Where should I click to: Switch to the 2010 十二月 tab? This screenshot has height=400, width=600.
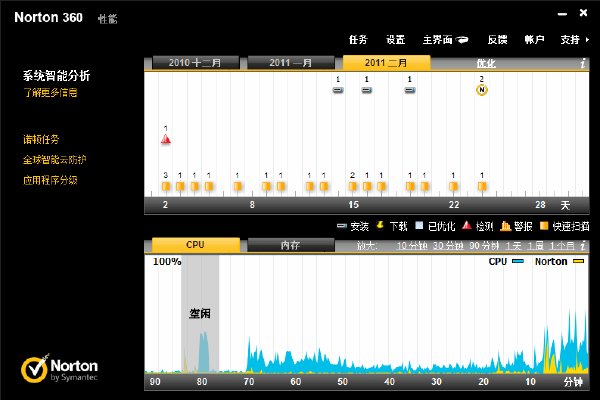(x=195, y=63)
